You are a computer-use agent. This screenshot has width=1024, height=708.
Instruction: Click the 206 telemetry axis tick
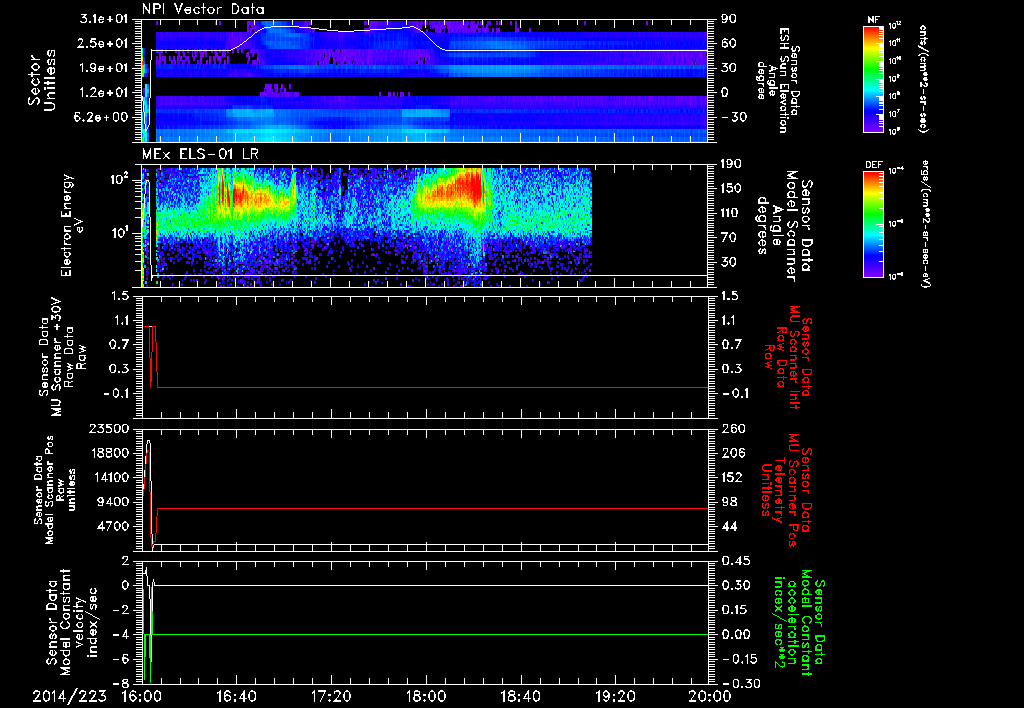(x=734, y=453)
